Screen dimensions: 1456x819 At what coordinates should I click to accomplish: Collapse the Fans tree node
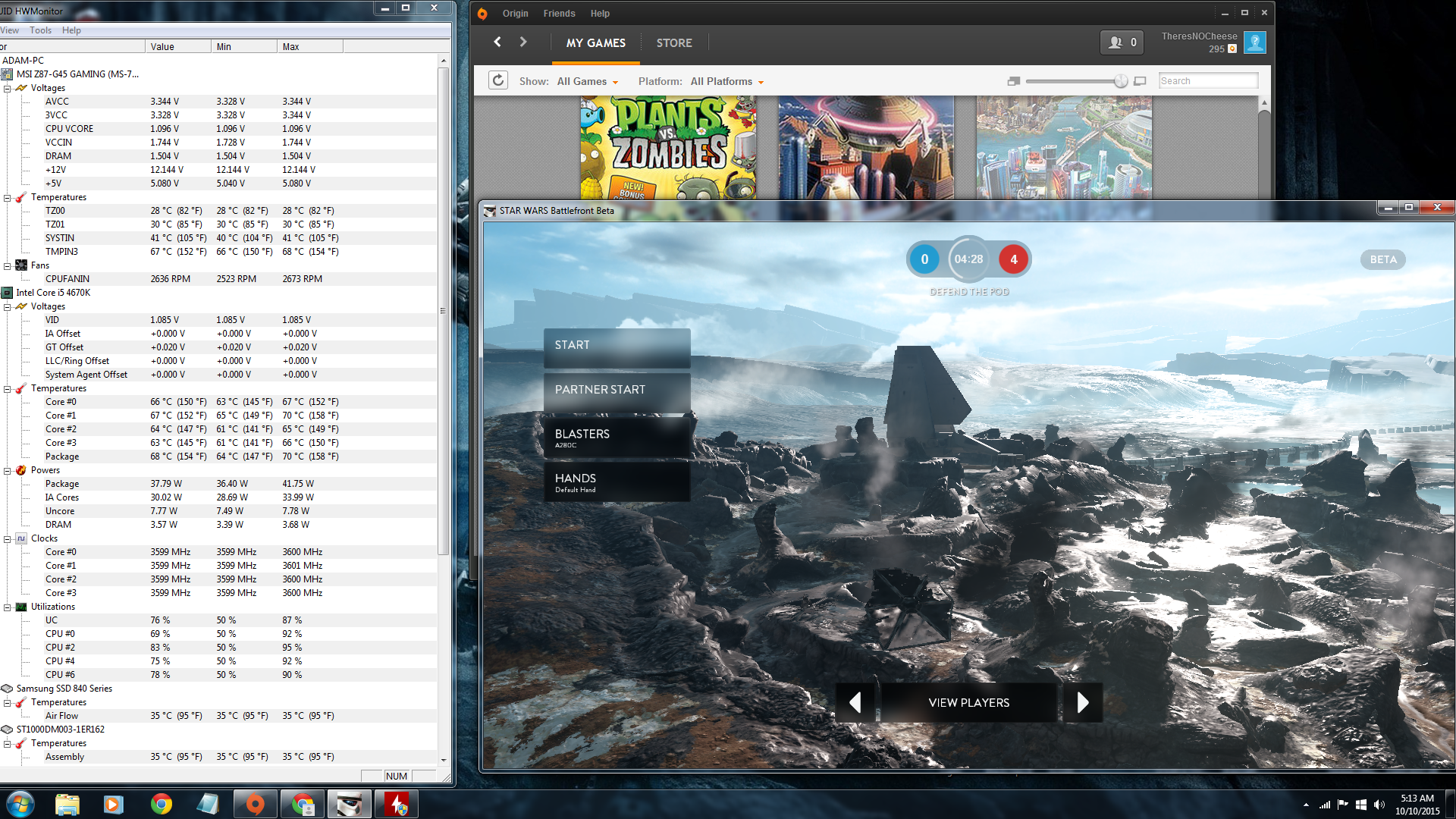coord(8,265)
